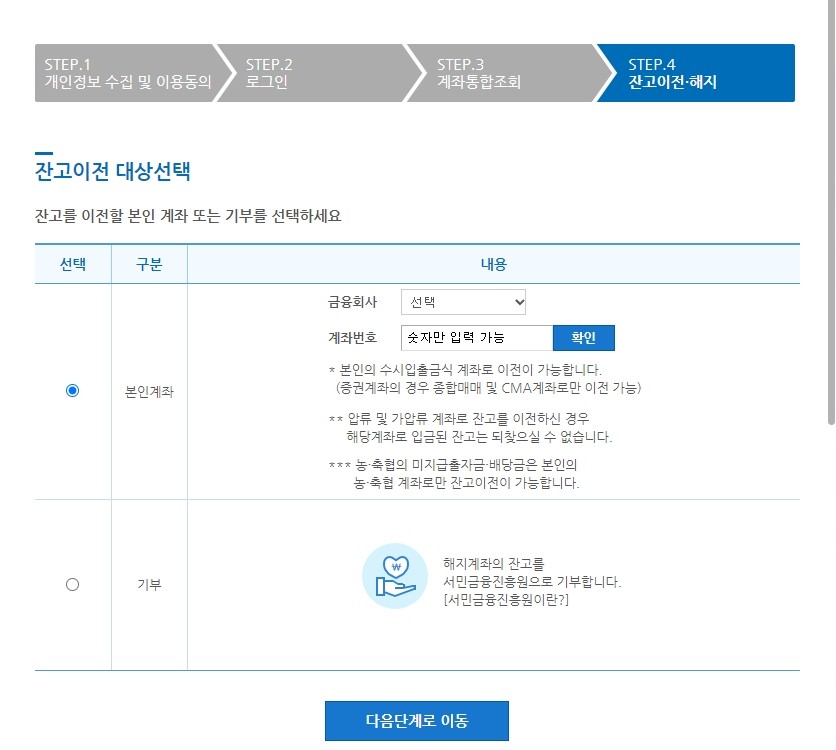Click the 잔고를 이전할 본인 계좌 instruction text
Screen dimensions: 836x750
188,216
